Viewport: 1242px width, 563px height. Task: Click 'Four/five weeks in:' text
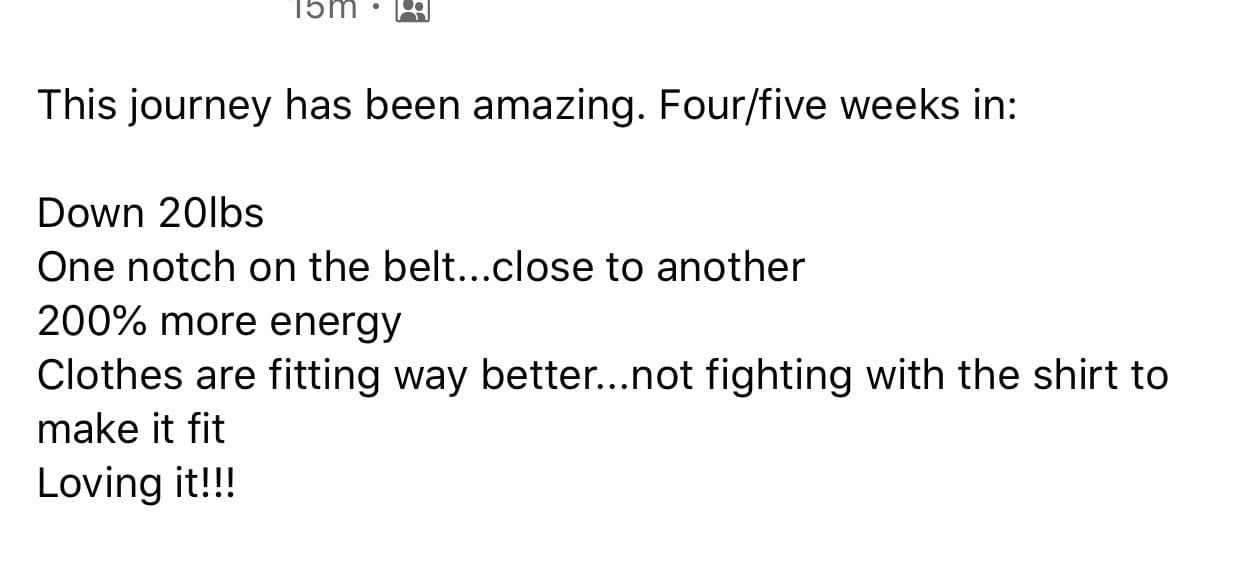click(837, 105)
